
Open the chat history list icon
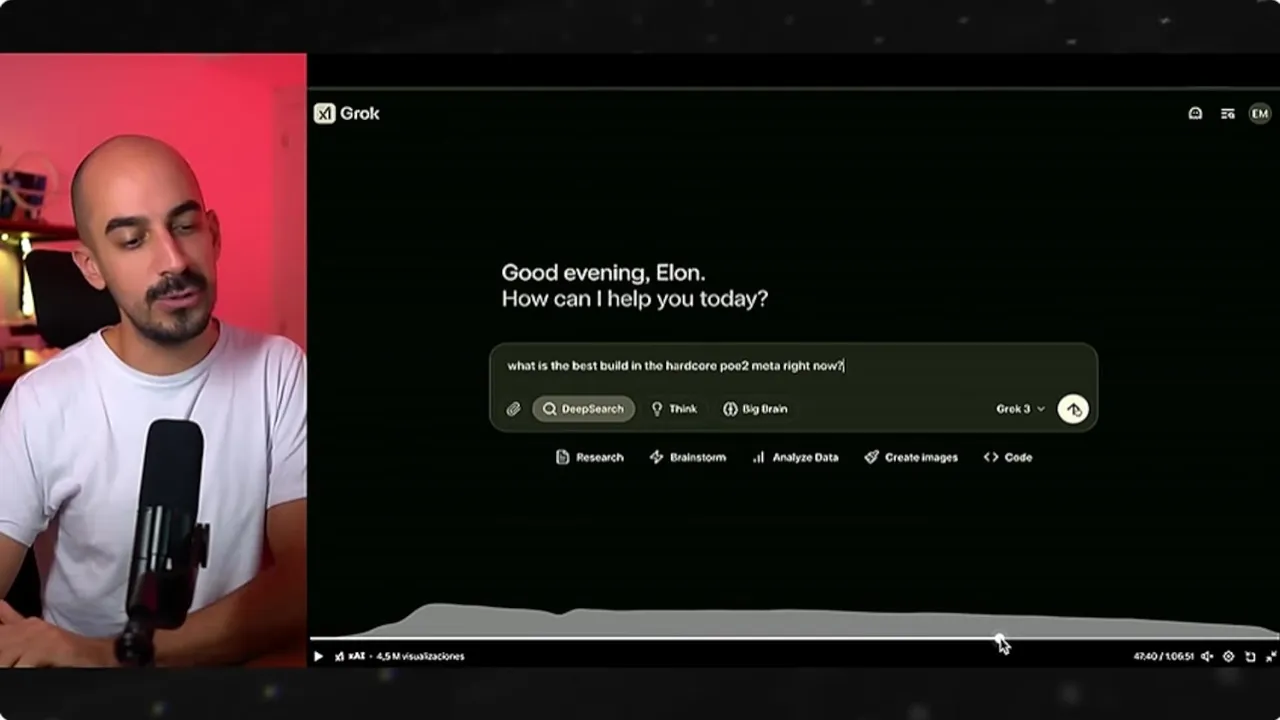tap(1228, 114)
